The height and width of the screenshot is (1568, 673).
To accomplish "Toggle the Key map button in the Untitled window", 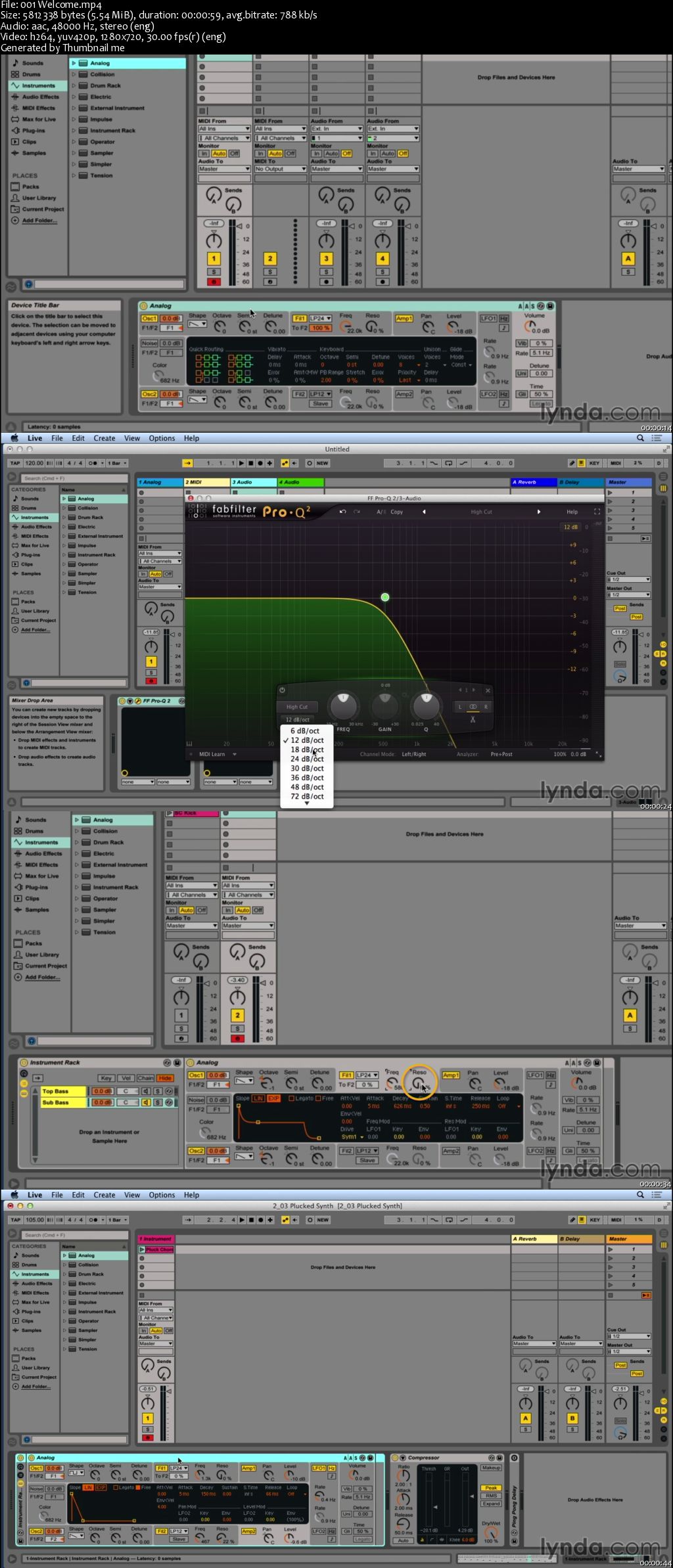I will 594,463.
